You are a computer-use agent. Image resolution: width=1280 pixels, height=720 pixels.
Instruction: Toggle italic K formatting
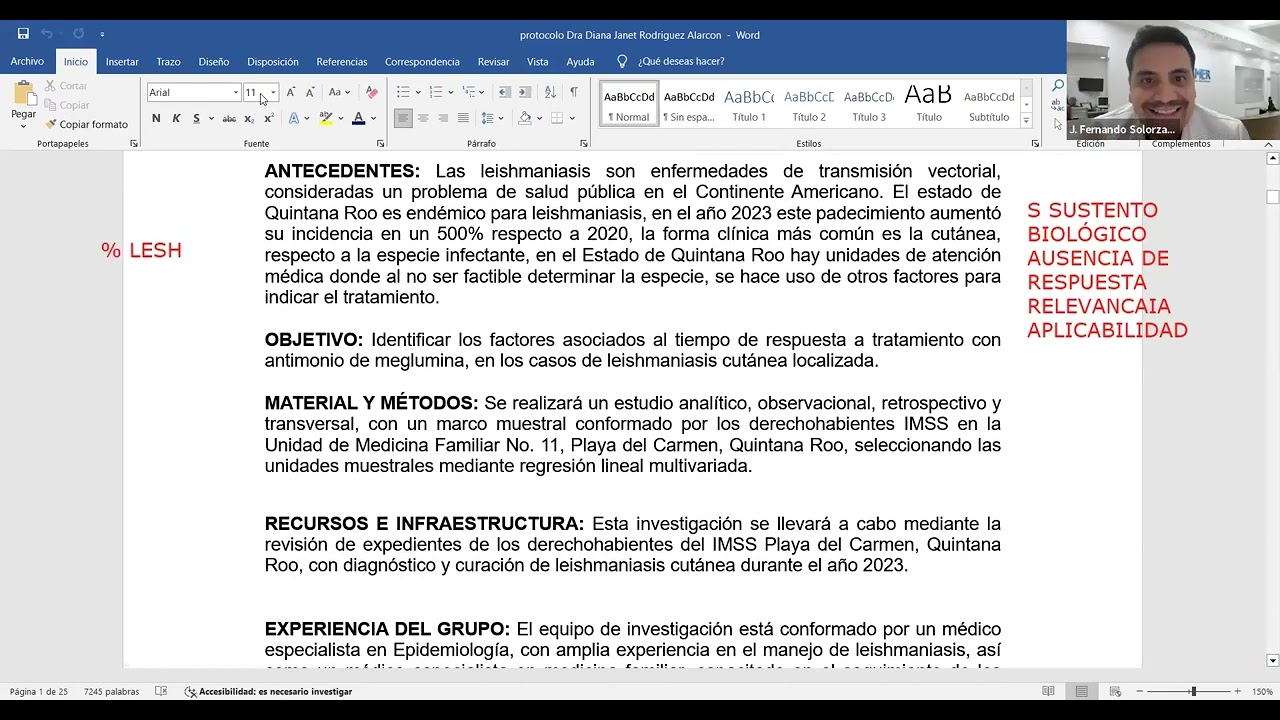pos(176,118)
